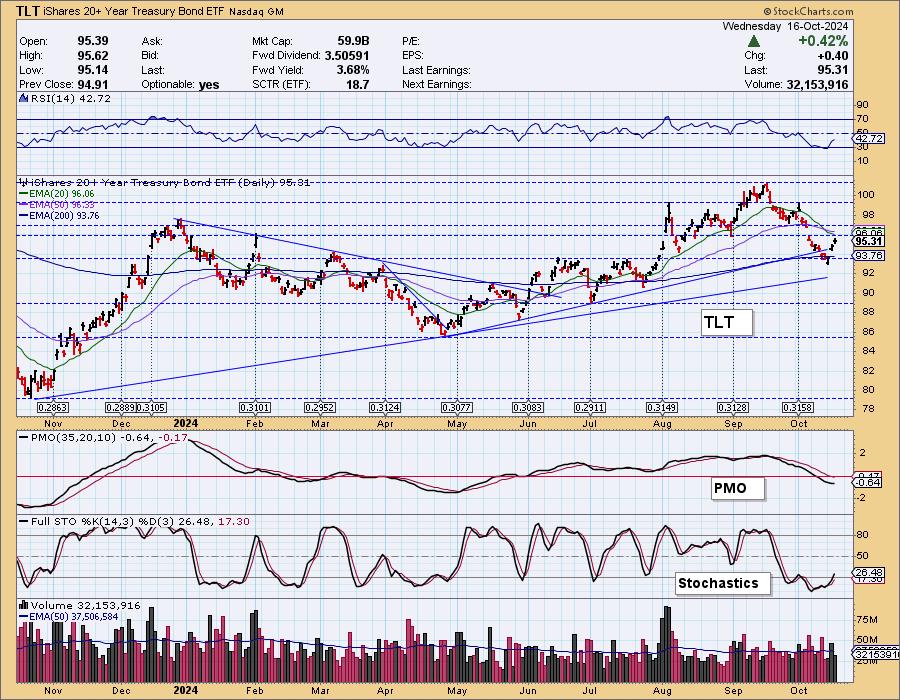
Task: Click the 'Next Earnings:' label
Action: point(437,84)
